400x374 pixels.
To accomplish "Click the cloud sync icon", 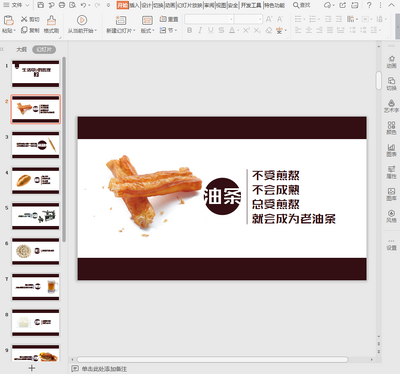I will [x=327, y=5].
